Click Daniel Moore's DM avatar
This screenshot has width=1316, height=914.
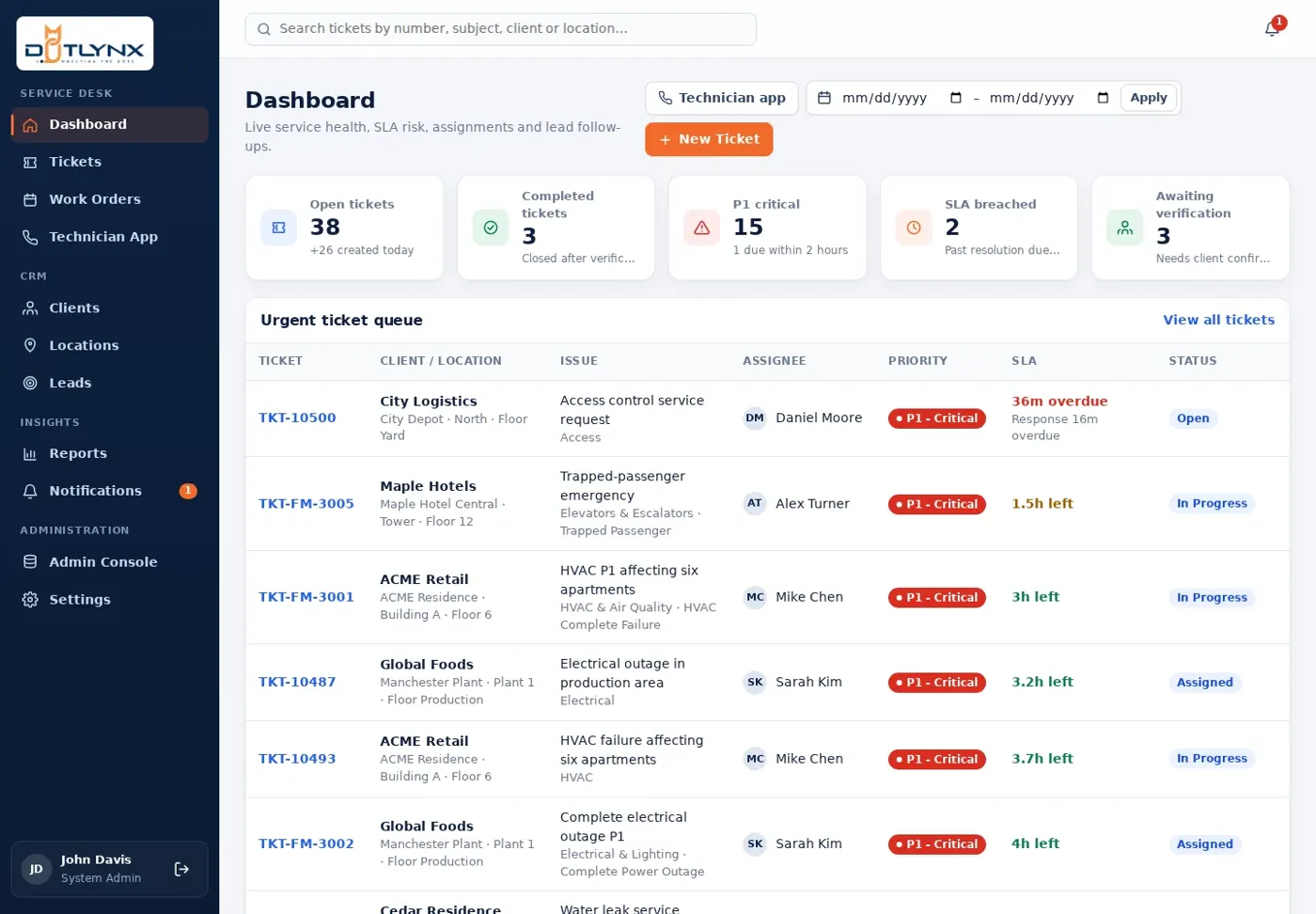tap(755, 418)
